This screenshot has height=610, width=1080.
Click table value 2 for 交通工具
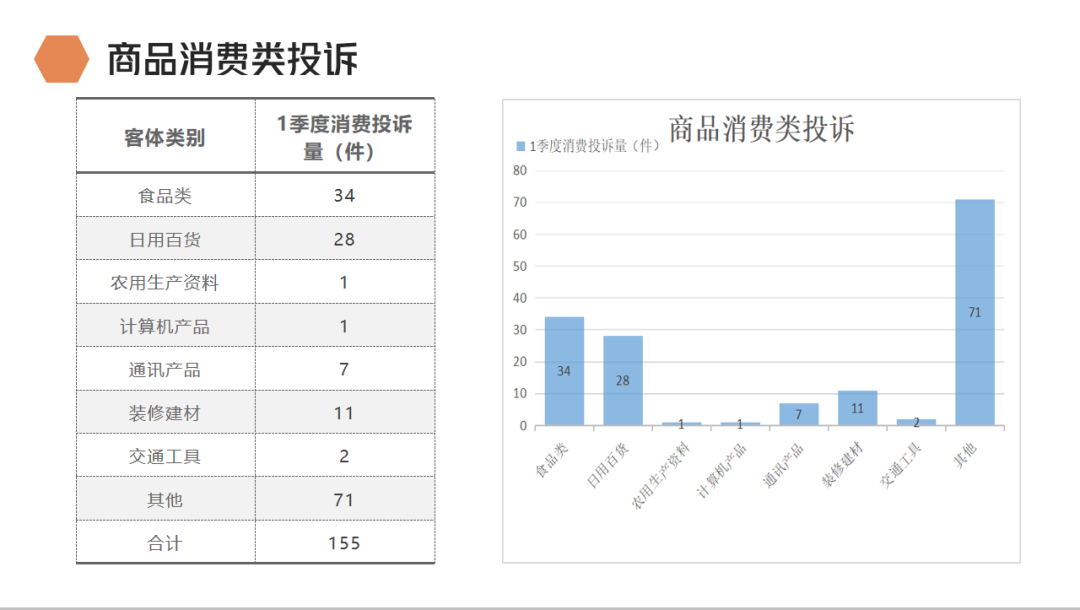(x=344, y=456)
